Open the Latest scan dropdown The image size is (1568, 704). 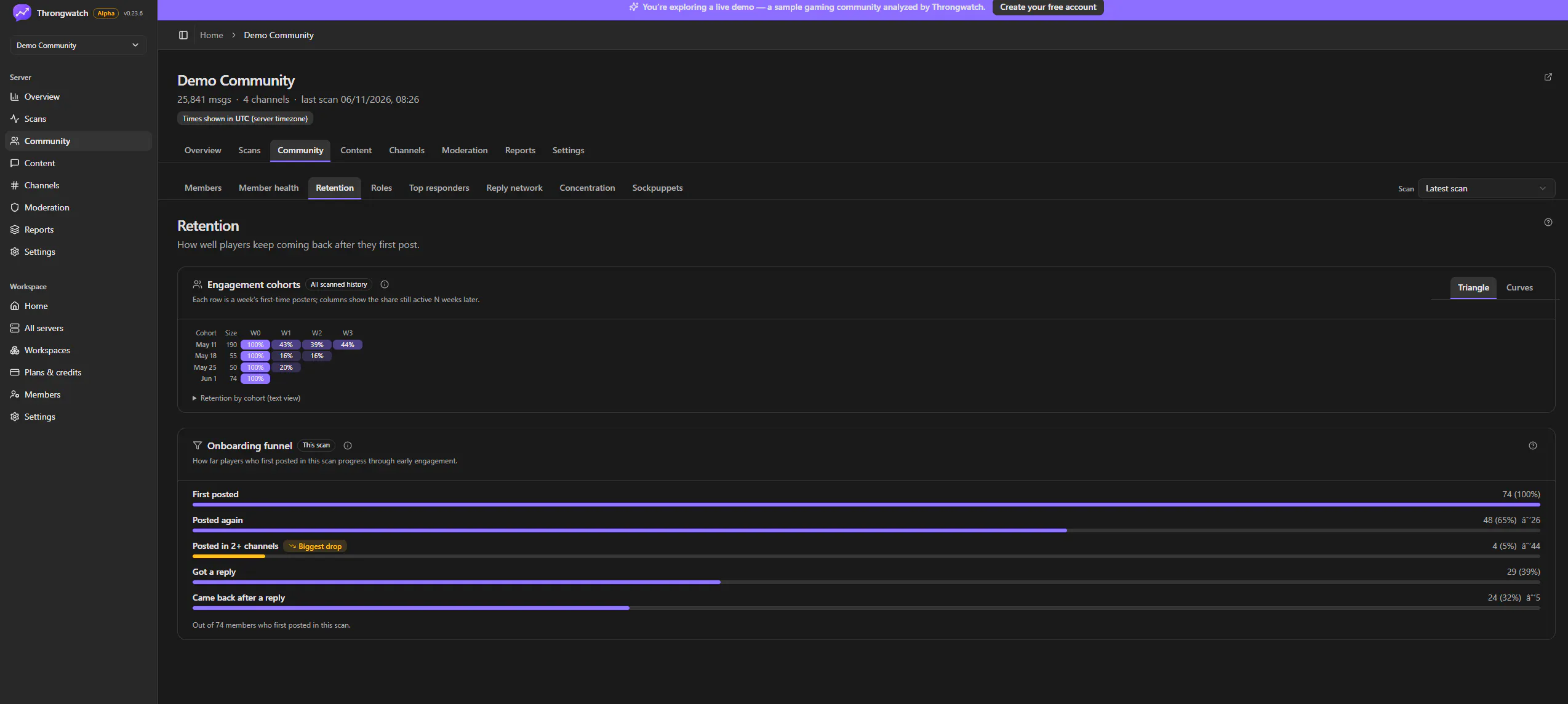point(1486,188)
